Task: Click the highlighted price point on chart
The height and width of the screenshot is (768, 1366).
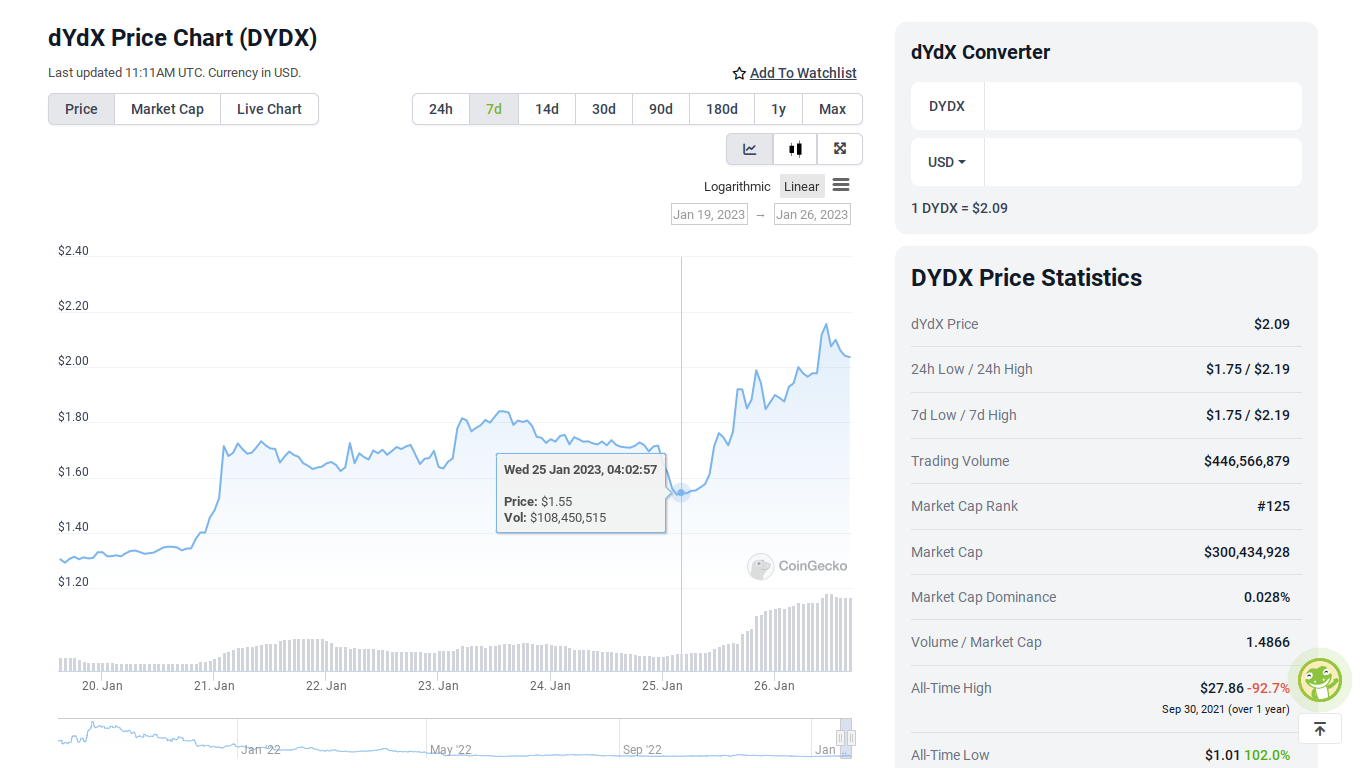Action: tap(681, 492)
